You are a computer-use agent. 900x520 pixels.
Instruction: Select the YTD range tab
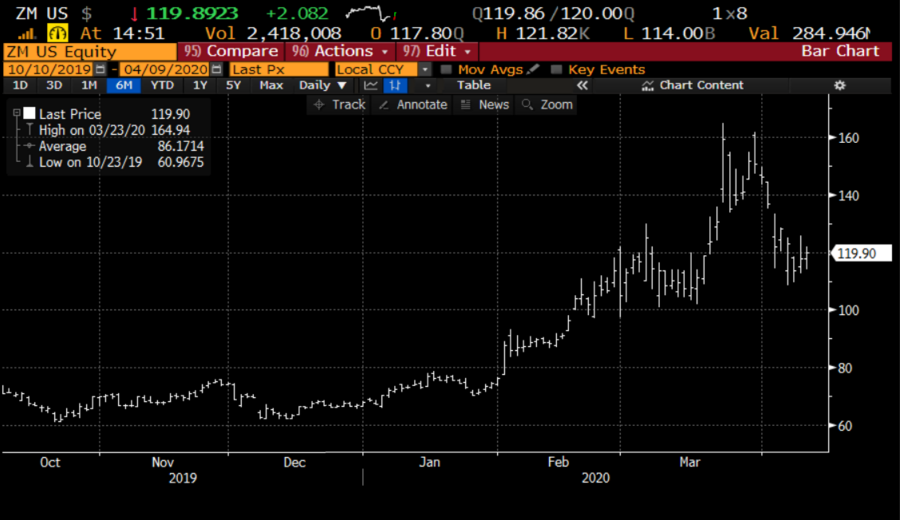[162, 86]
